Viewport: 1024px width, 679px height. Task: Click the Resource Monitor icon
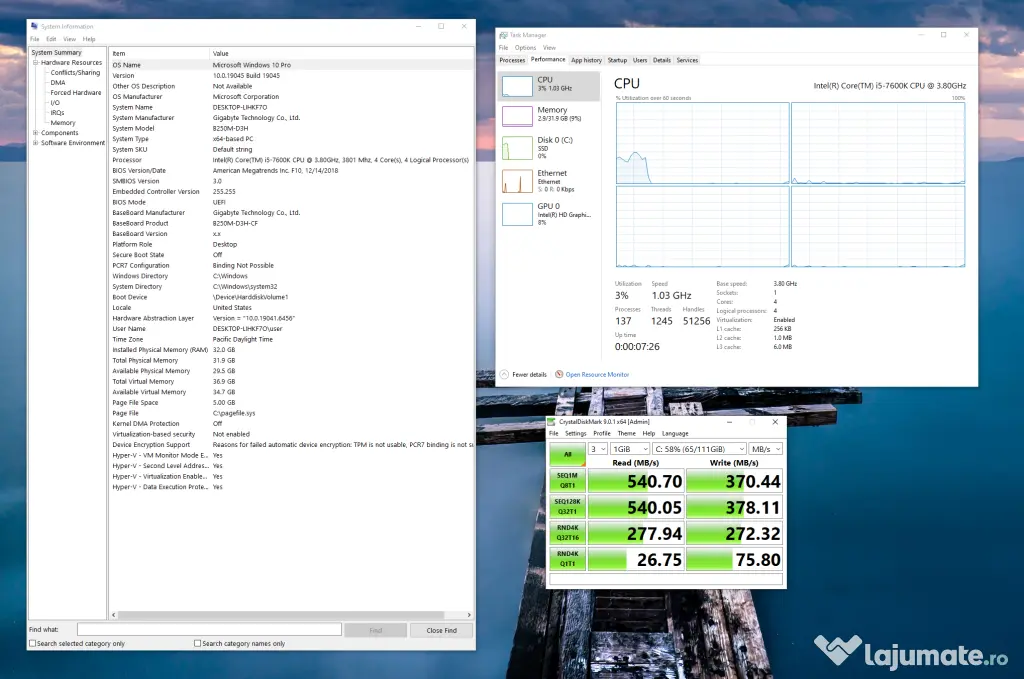point(559,375)
